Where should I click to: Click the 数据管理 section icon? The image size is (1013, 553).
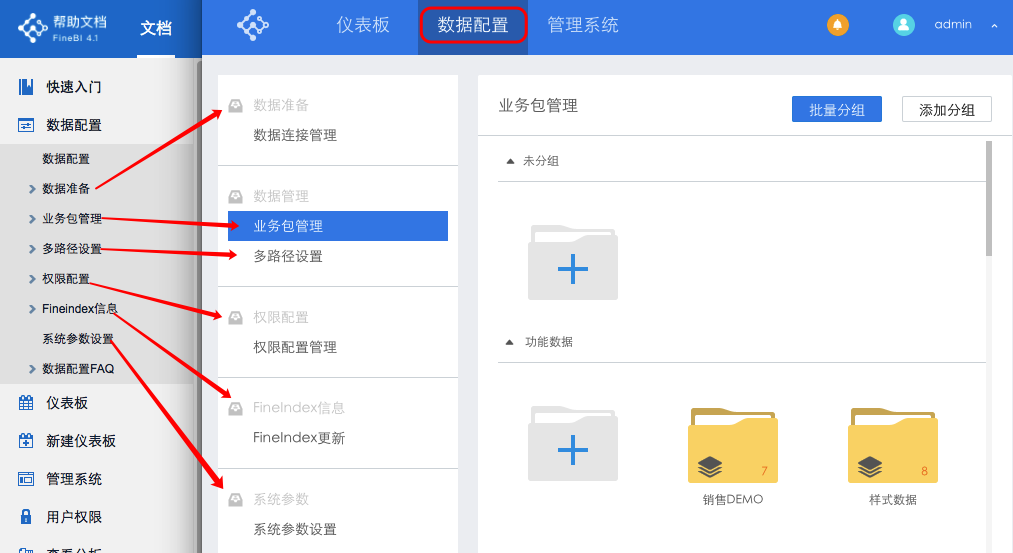pyautogui.click(x=235, y=196)
